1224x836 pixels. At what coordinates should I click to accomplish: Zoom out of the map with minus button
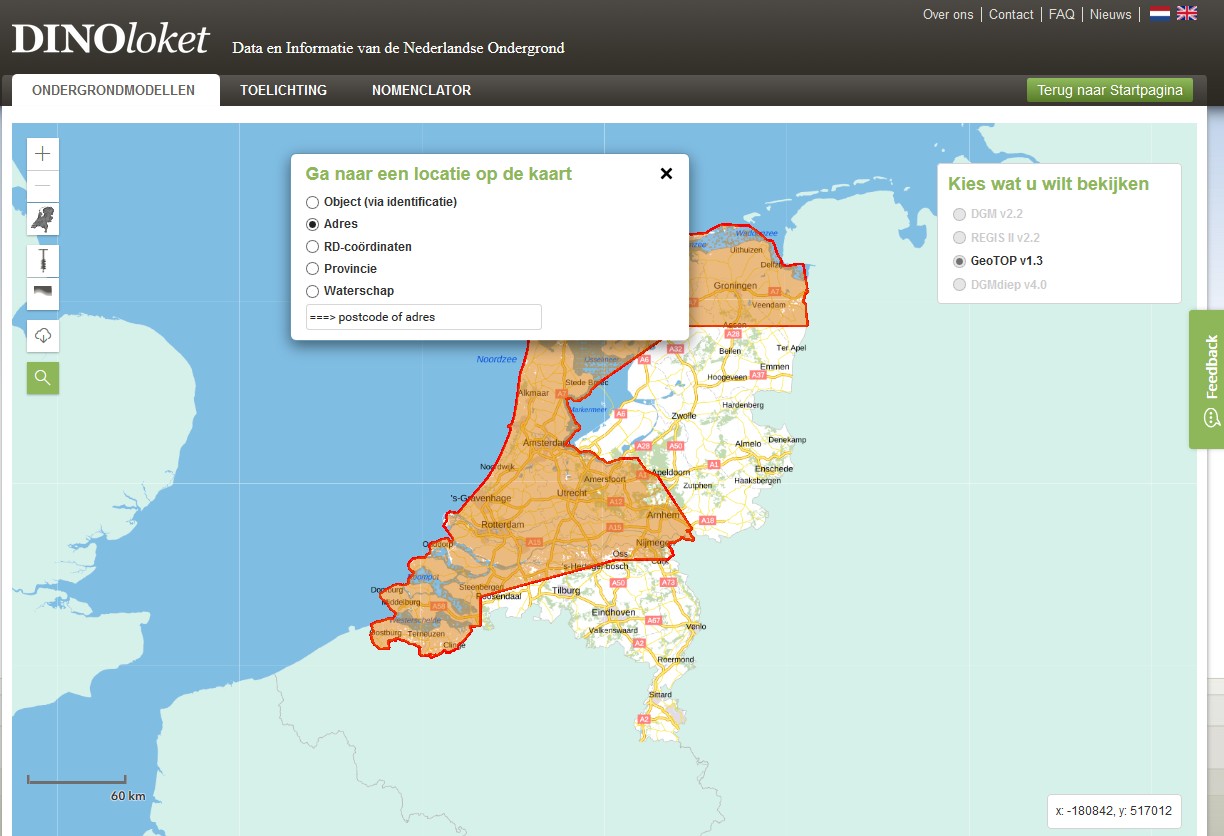[42, 186]
